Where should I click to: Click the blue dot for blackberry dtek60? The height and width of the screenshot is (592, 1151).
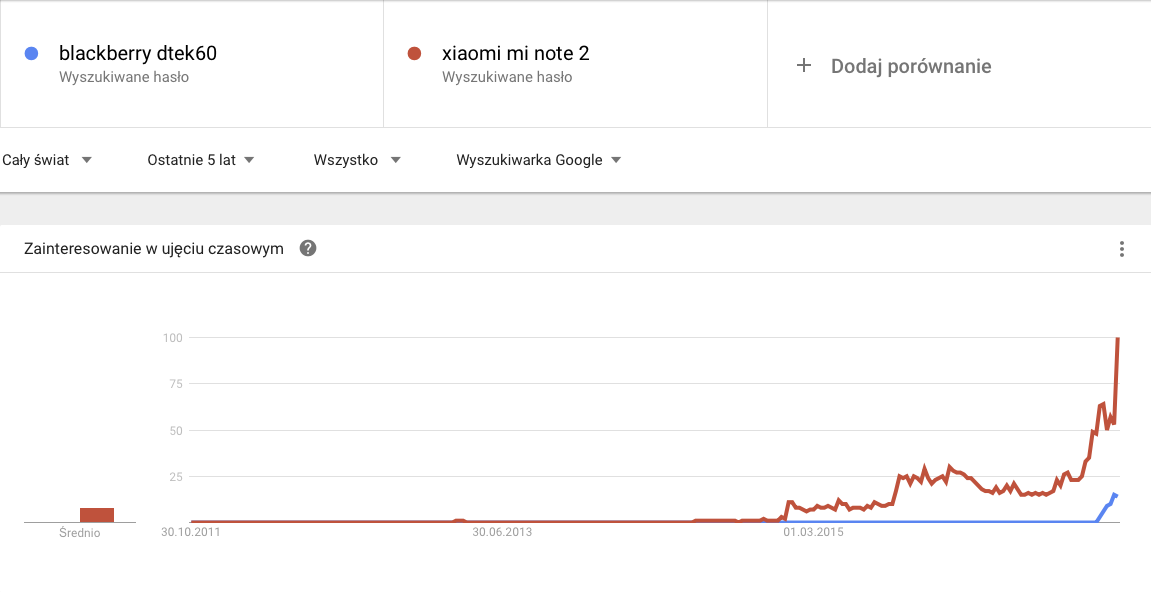point(31,54)
